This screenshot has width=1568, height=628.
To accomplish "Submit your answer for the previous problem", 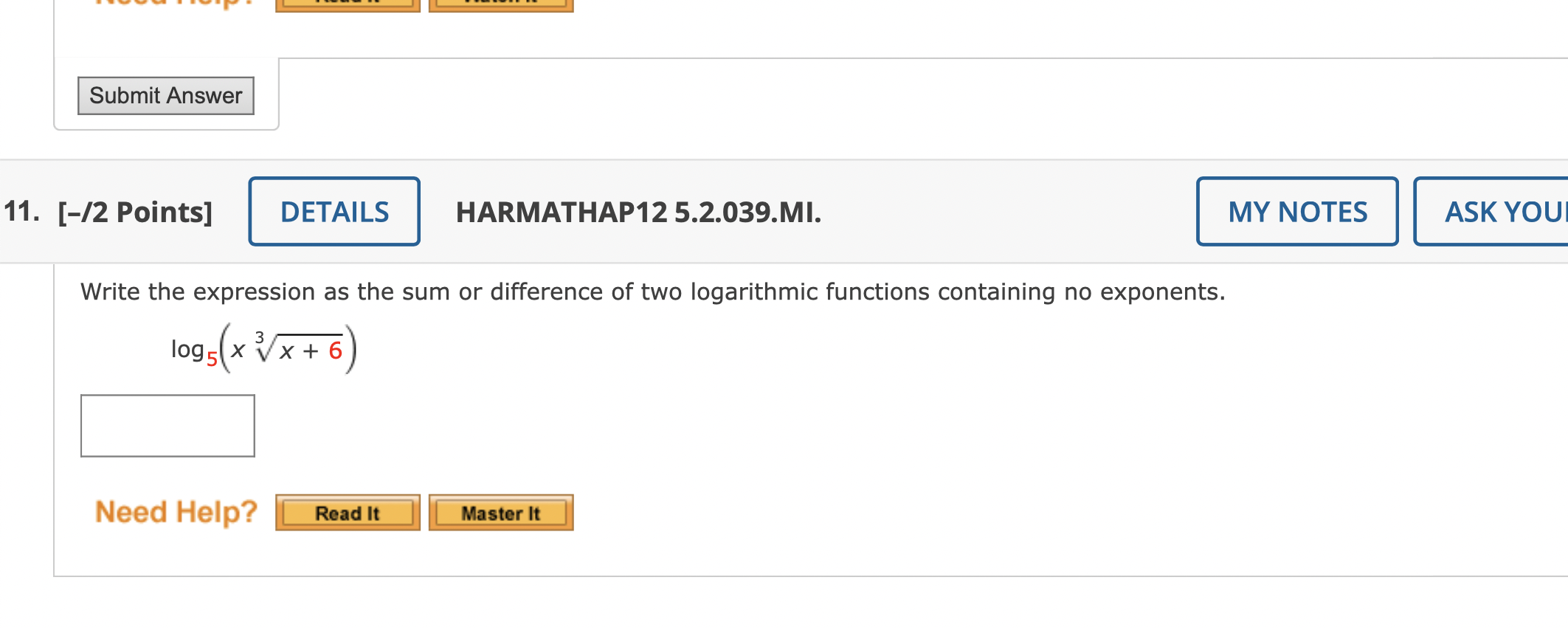I will tap(165, 95).
